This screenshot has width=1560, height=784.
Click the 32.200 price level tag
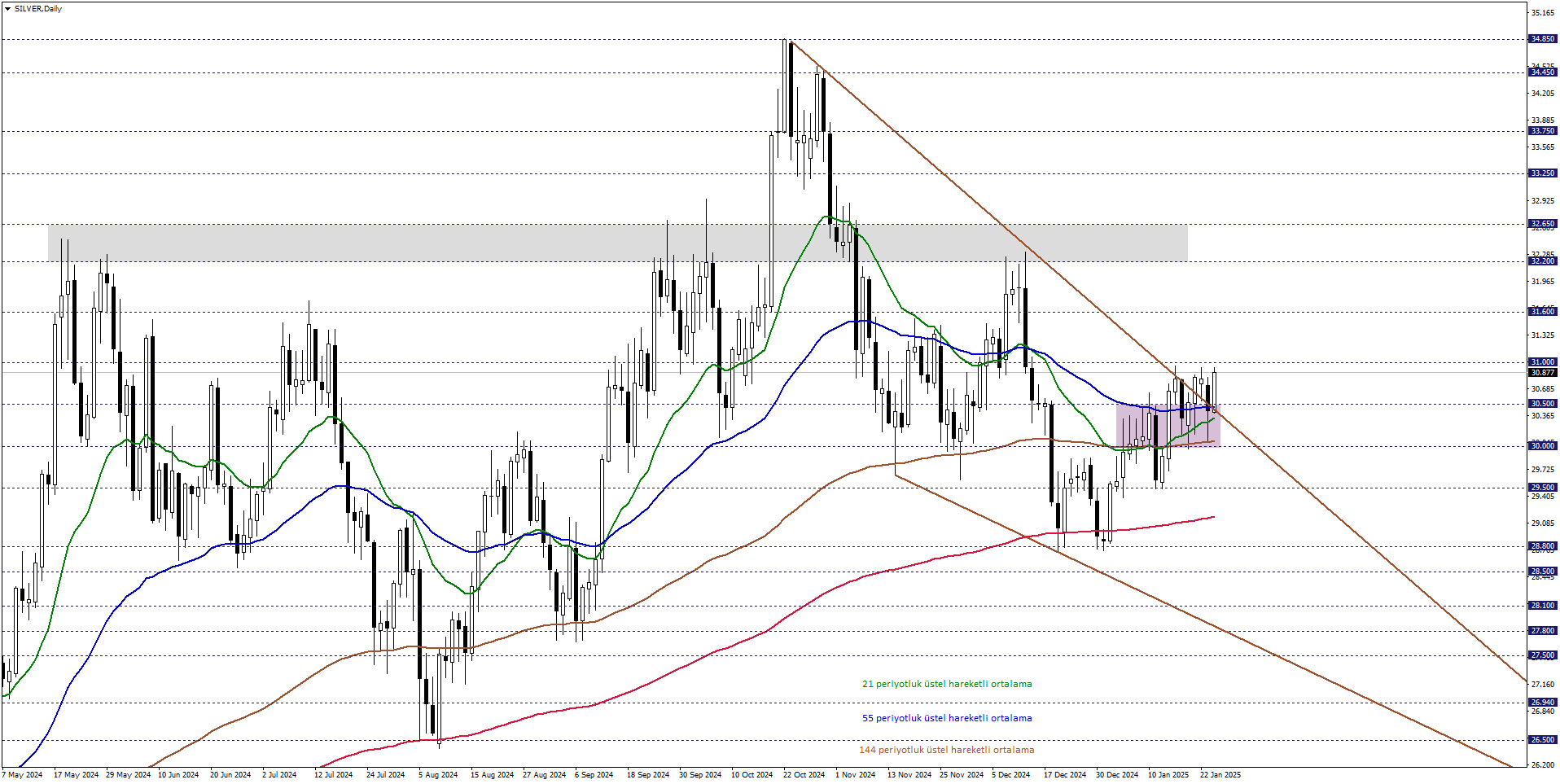(1543, 261)
